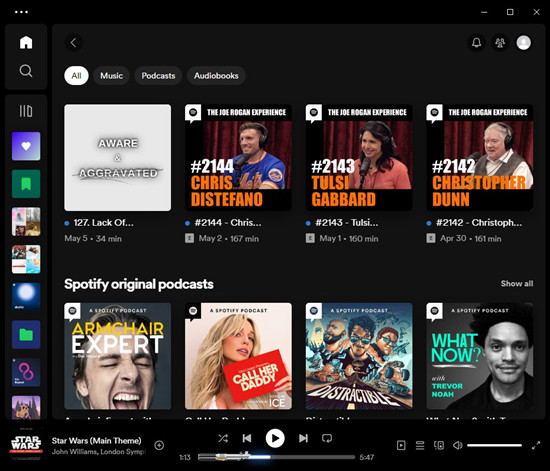Open pink loop logo playlist in sidebar
Image resolution: width=550 pixels, height=471 pixels.
[26, 372]
